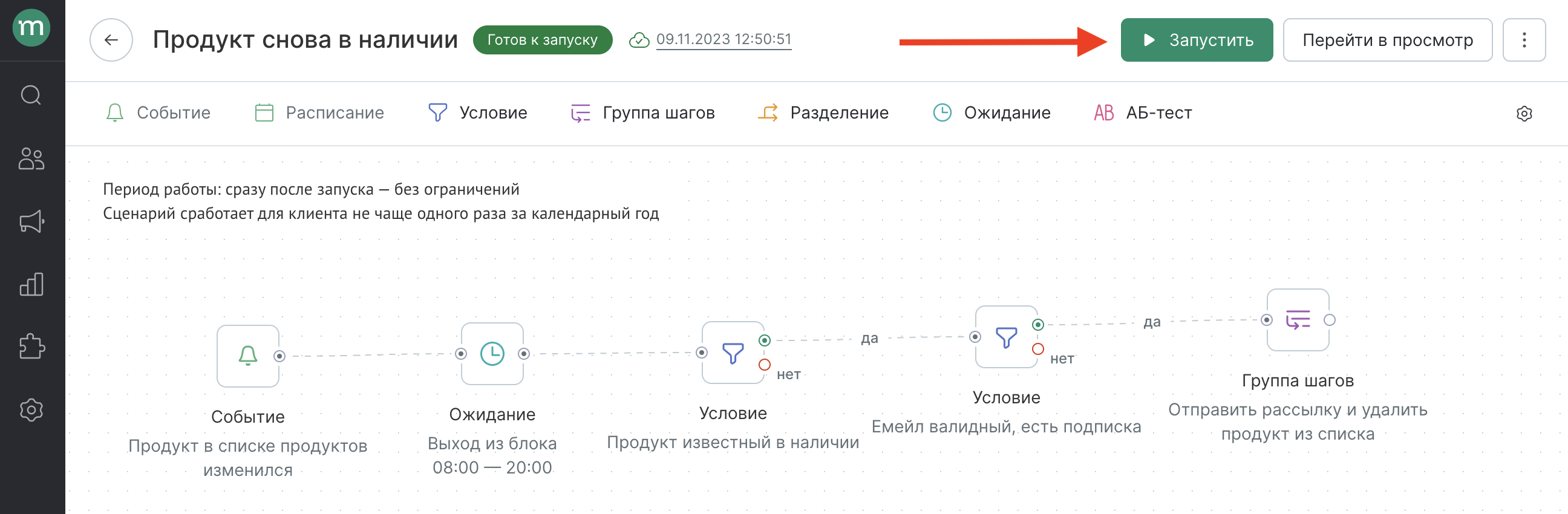This screenshot has height=514, width=1568.
Task: Select the "Расписание" block in the toolbar
Action: point(319,113)
